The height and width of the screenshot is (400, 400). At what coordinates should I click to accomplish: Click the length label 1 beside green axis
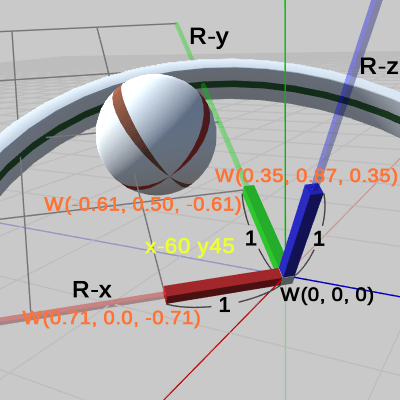(251, 238)
